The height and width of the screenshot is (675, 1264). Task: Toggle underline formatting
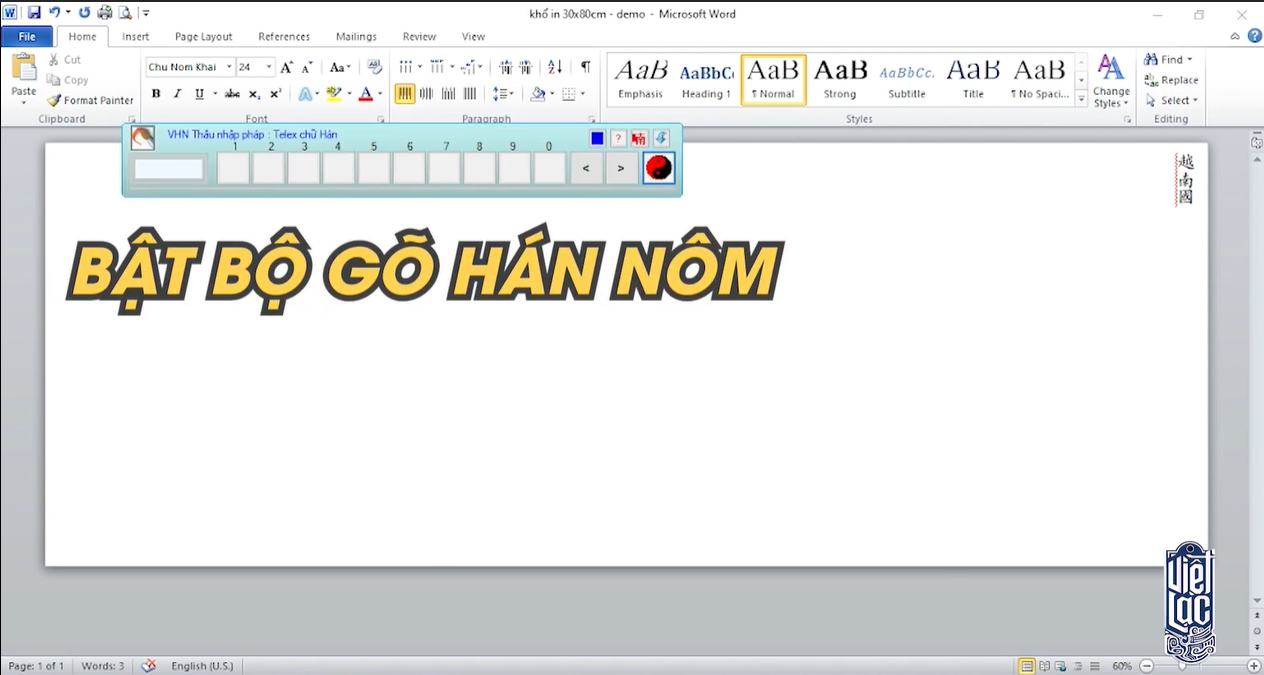point(199,94)
